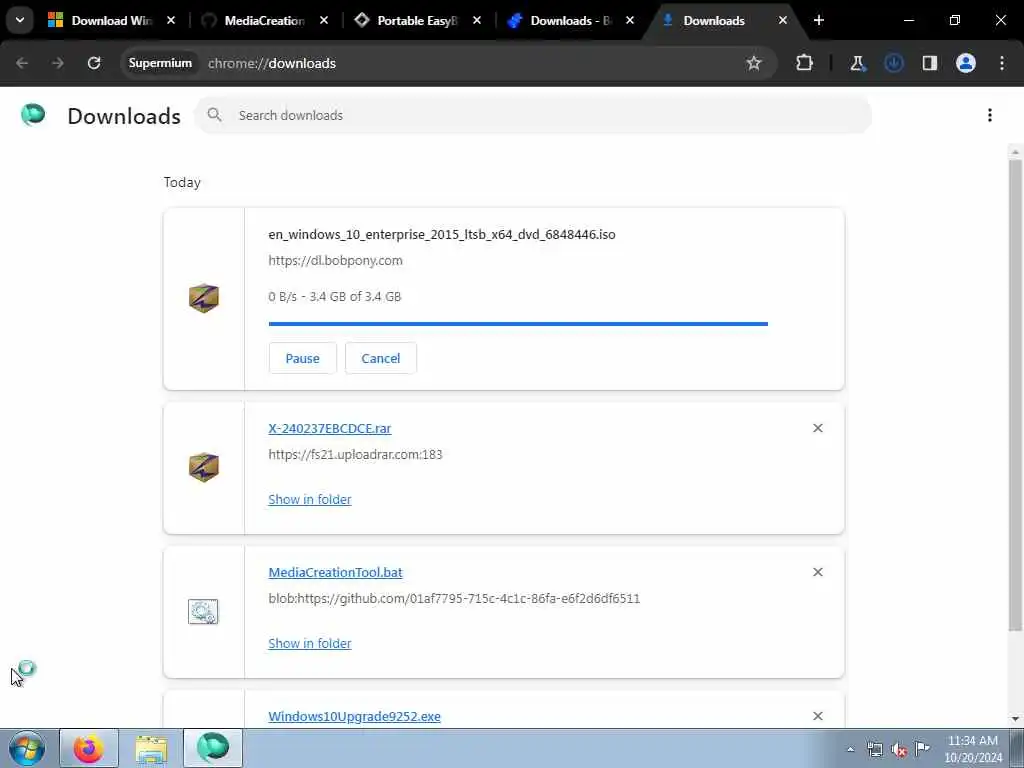Viewport: 1024px width, 768px height.
Task: Close the Downloads - B tab
Action: [x=630, y=20]
